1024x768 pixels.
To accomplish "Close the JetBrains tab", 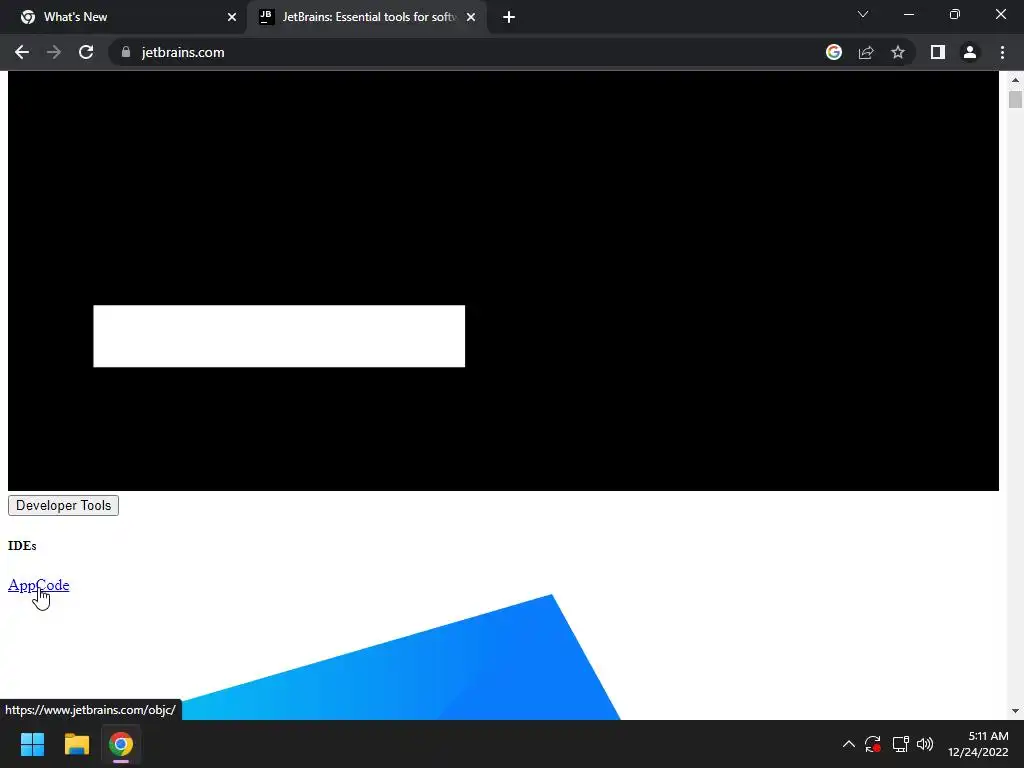I will point(471,17).
